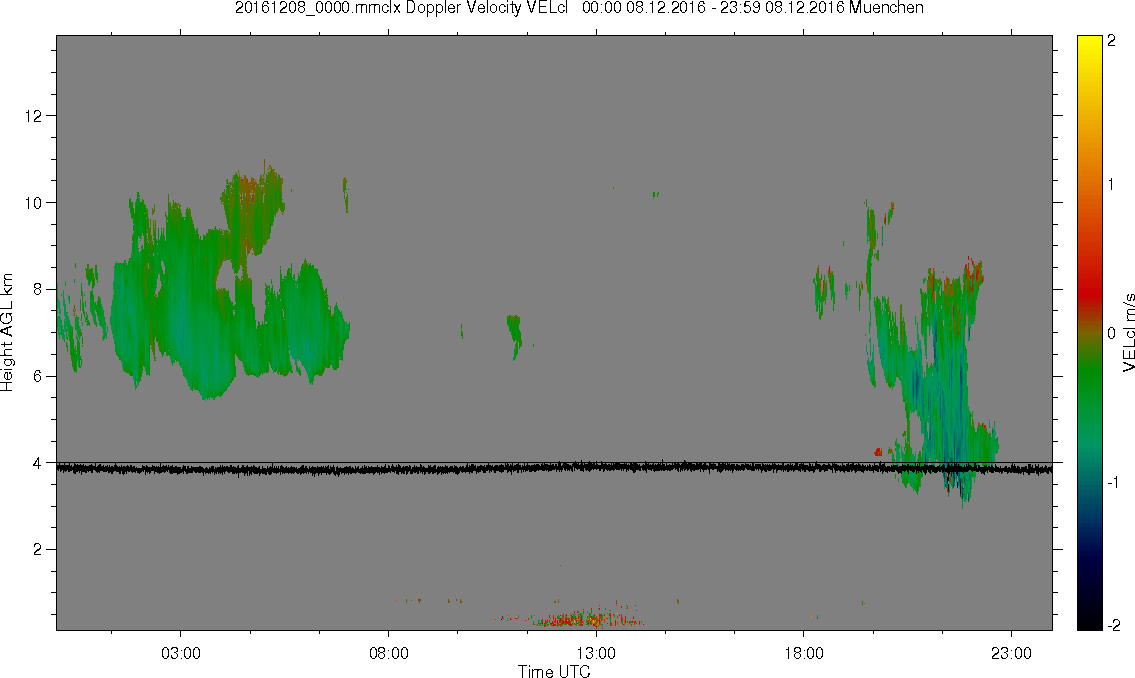The height and width of the screenshot is (678, 1135).
Task: Click the VELcl m/s colorbar title
Action: (1128, 333)
